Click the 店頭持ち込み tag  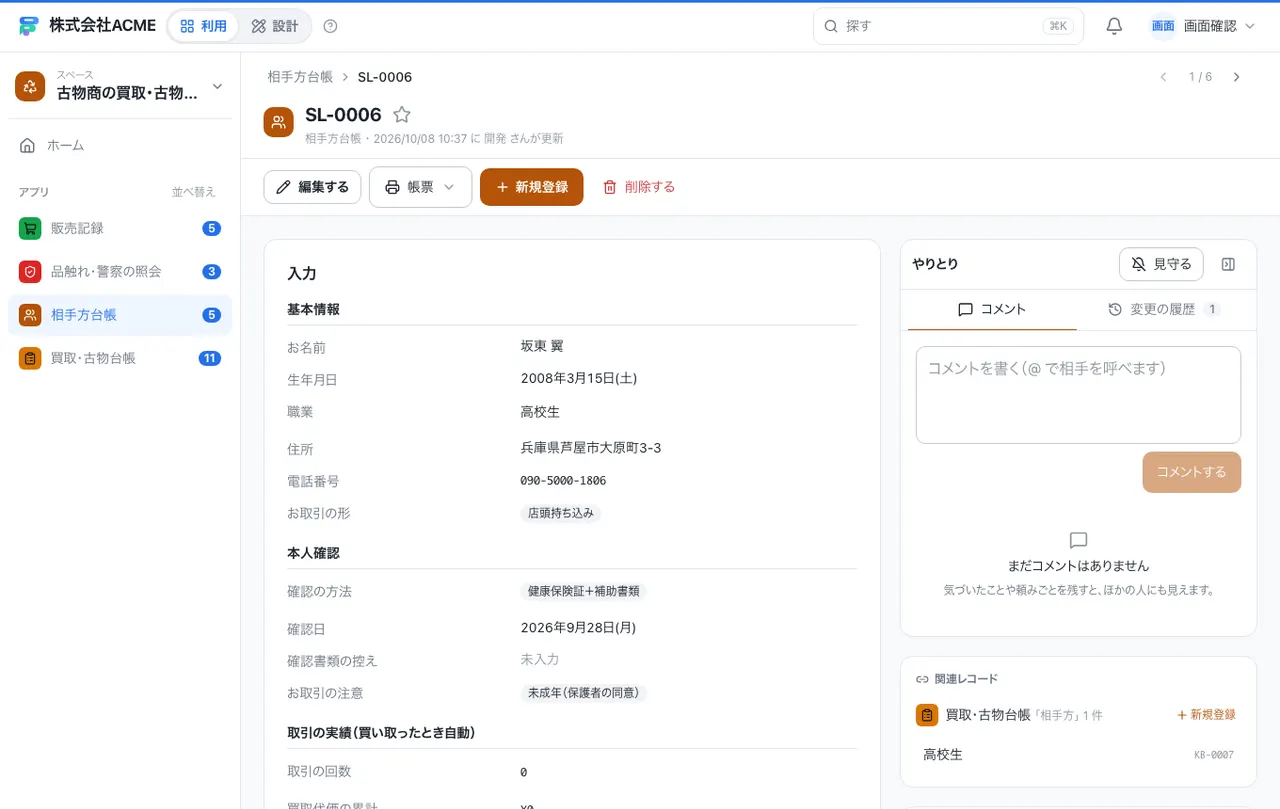click(x=561, y=513)
